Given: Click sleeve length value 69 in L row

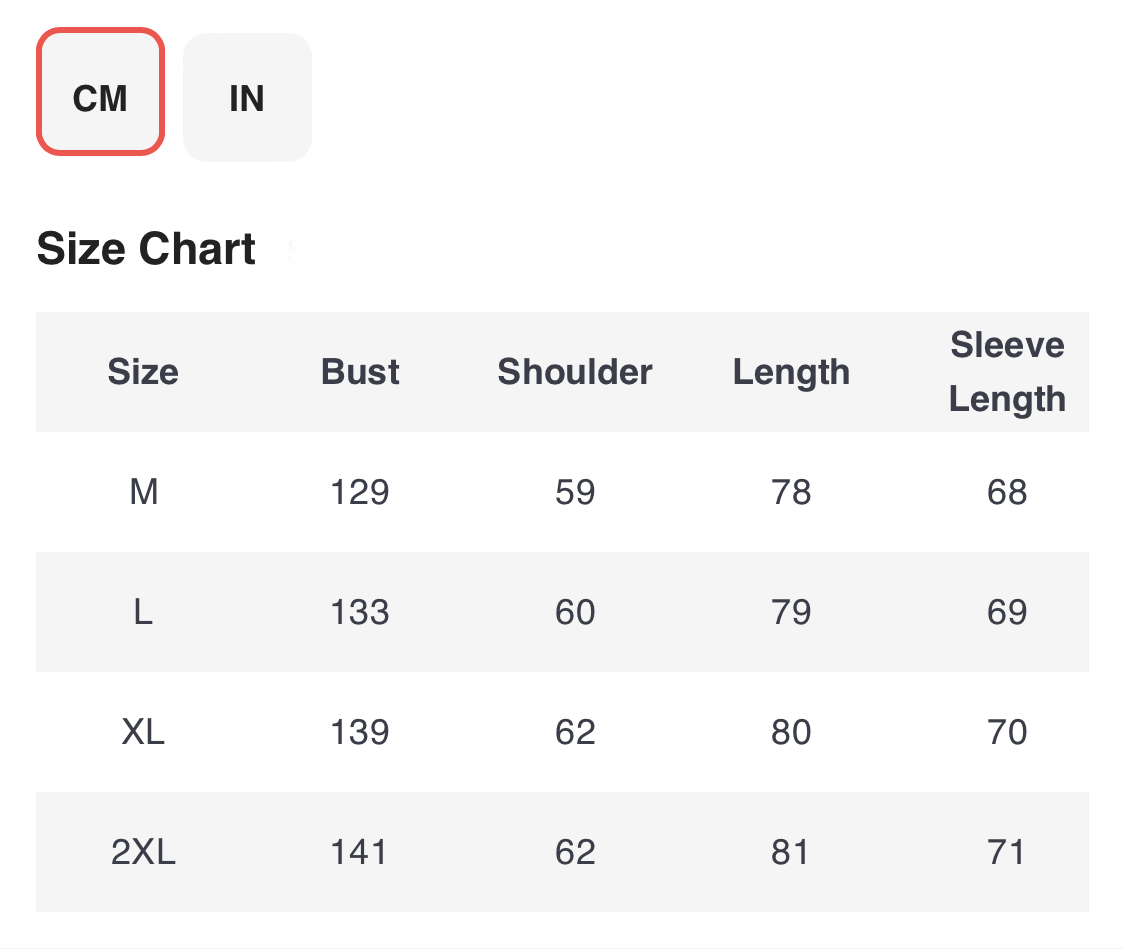Looking at the screenshot, I should (x=1007, y=612).
